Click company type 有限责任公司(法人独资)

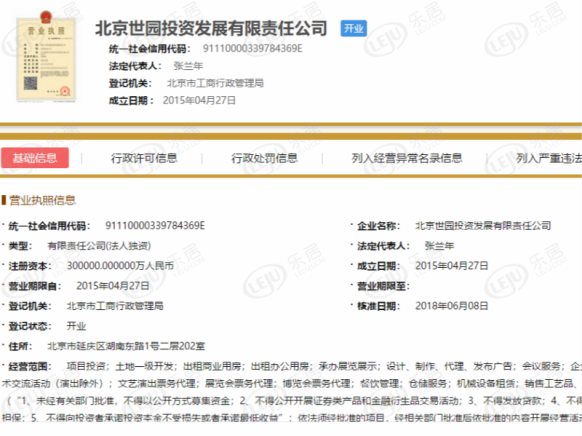click(x=99, y=246)
